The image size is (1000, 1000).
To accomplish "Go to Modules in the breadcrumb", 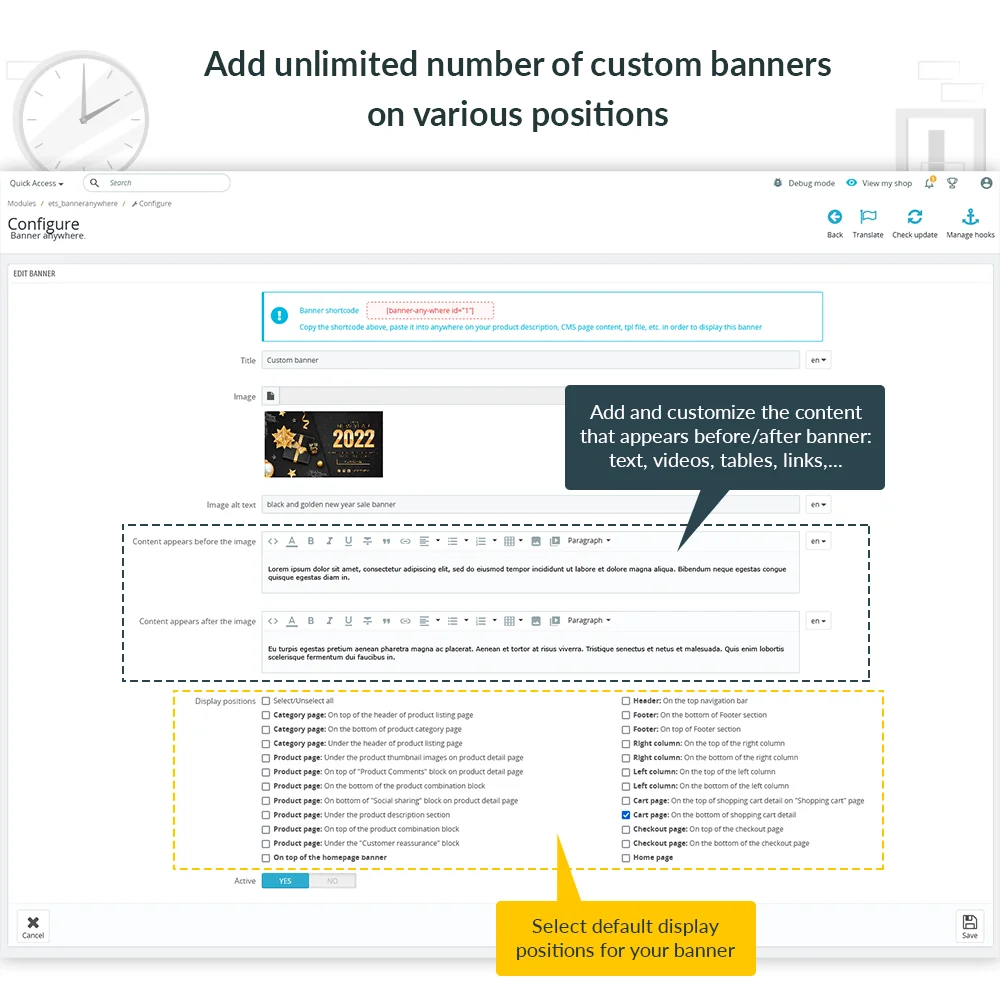I will [22, 204].
